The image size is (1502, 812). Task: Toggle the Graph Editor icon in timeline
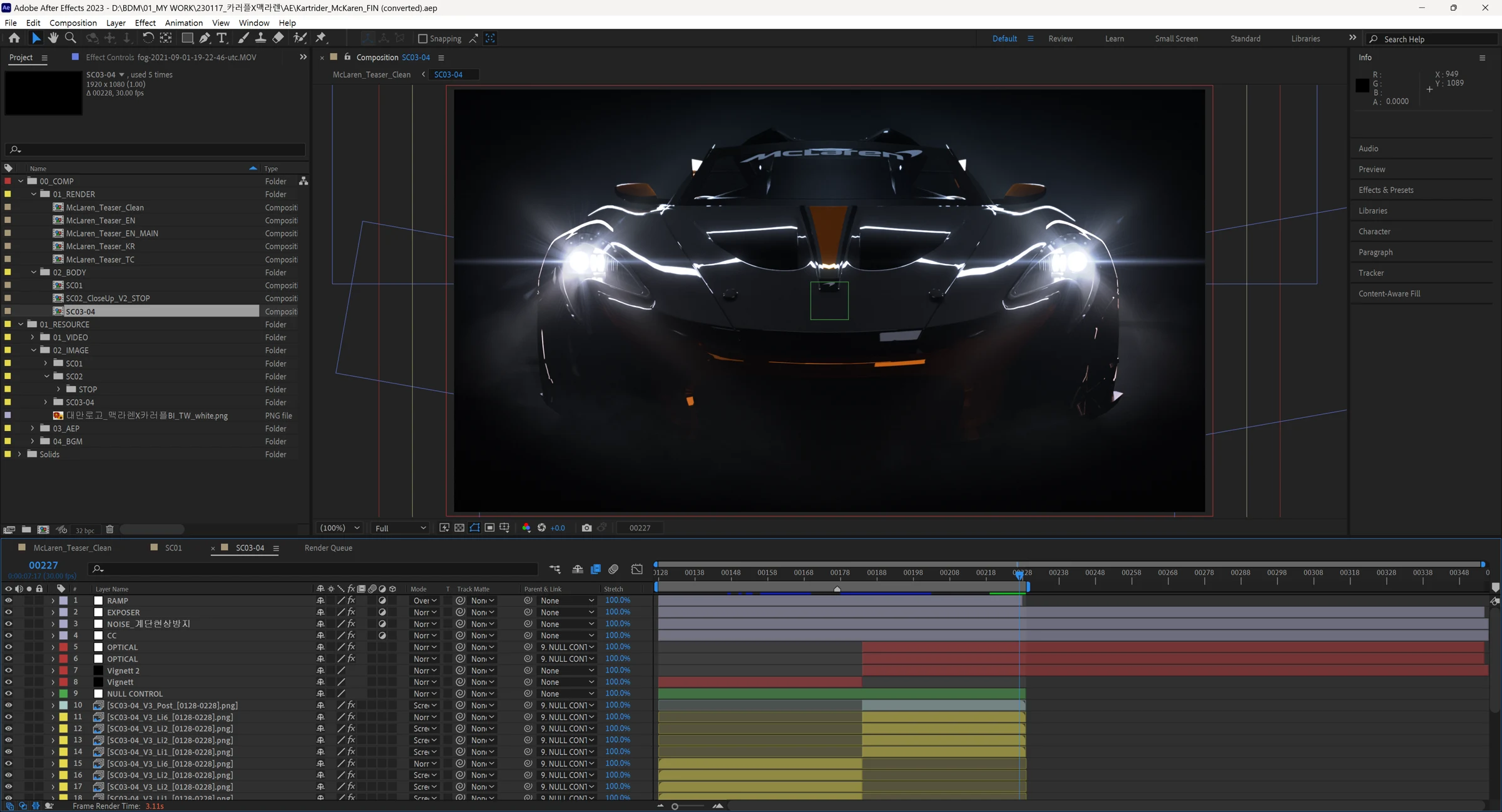pos(637,569)
